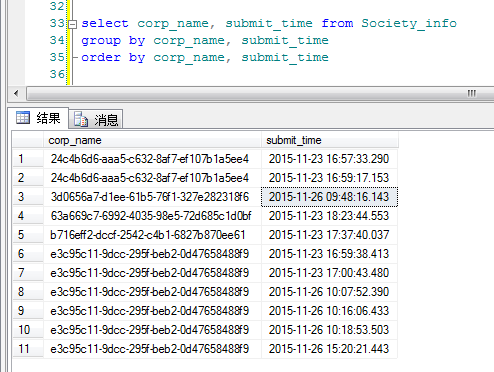Click the 'order' keyword on line 35
This screenshot has width=494, height=372.
tap(101, 57)
